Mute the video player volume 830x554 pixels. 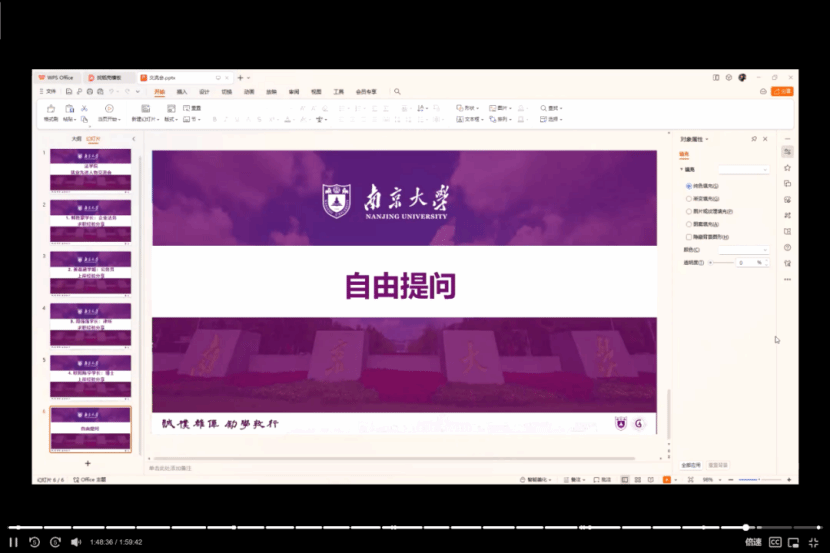pyautogui.click(x=76, y=542)
